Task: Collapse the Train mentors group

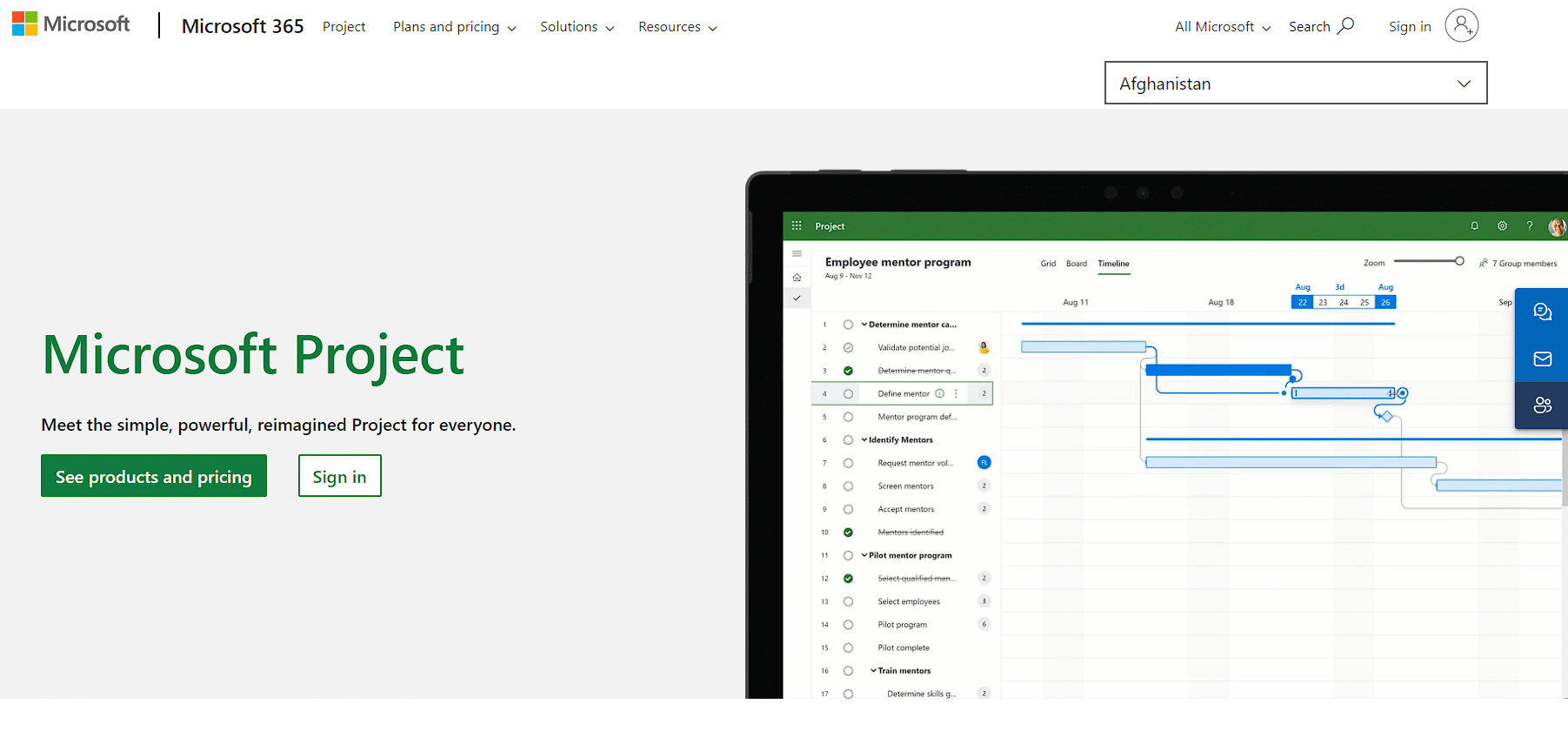Action: coord(873,670)
